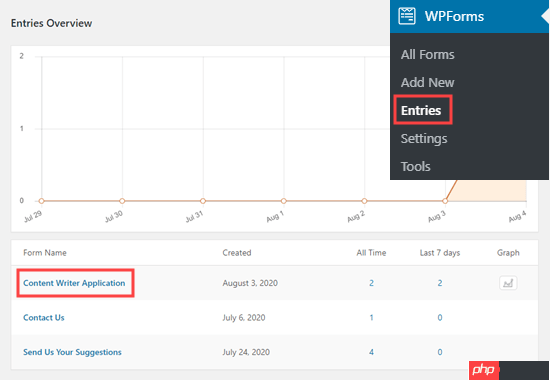
Task: Click the date July 24, 2020
Action: (246, 352)
